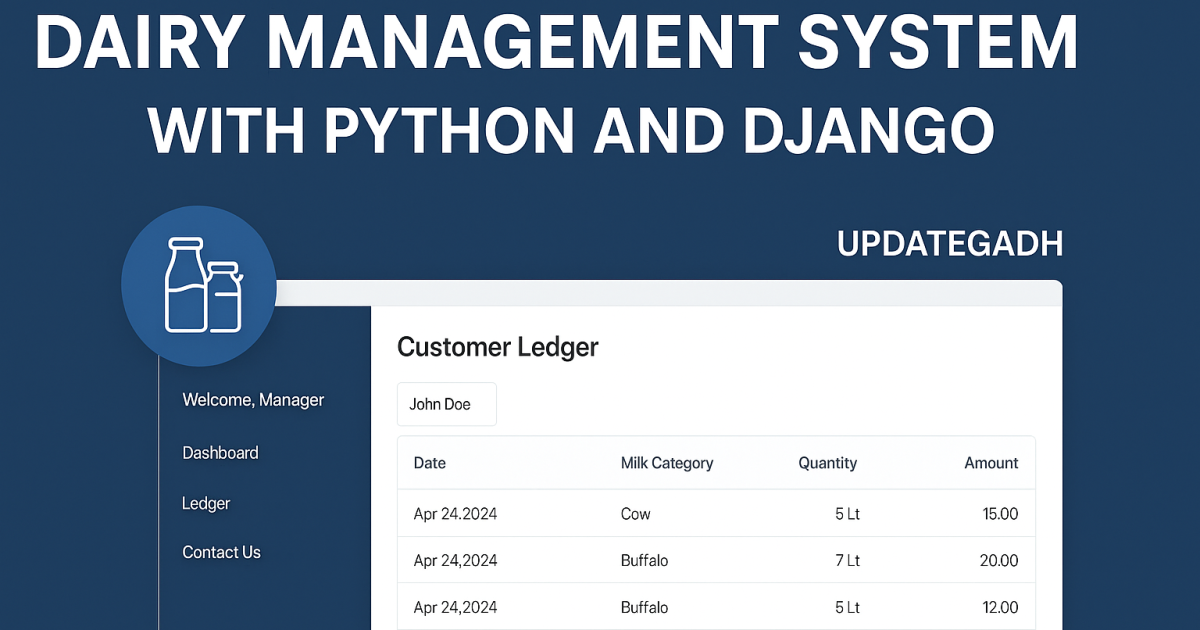This screenshot has width=1200, height=630.
Task: Select the Customer Ledger heading
Action: (x=498, y=347)
